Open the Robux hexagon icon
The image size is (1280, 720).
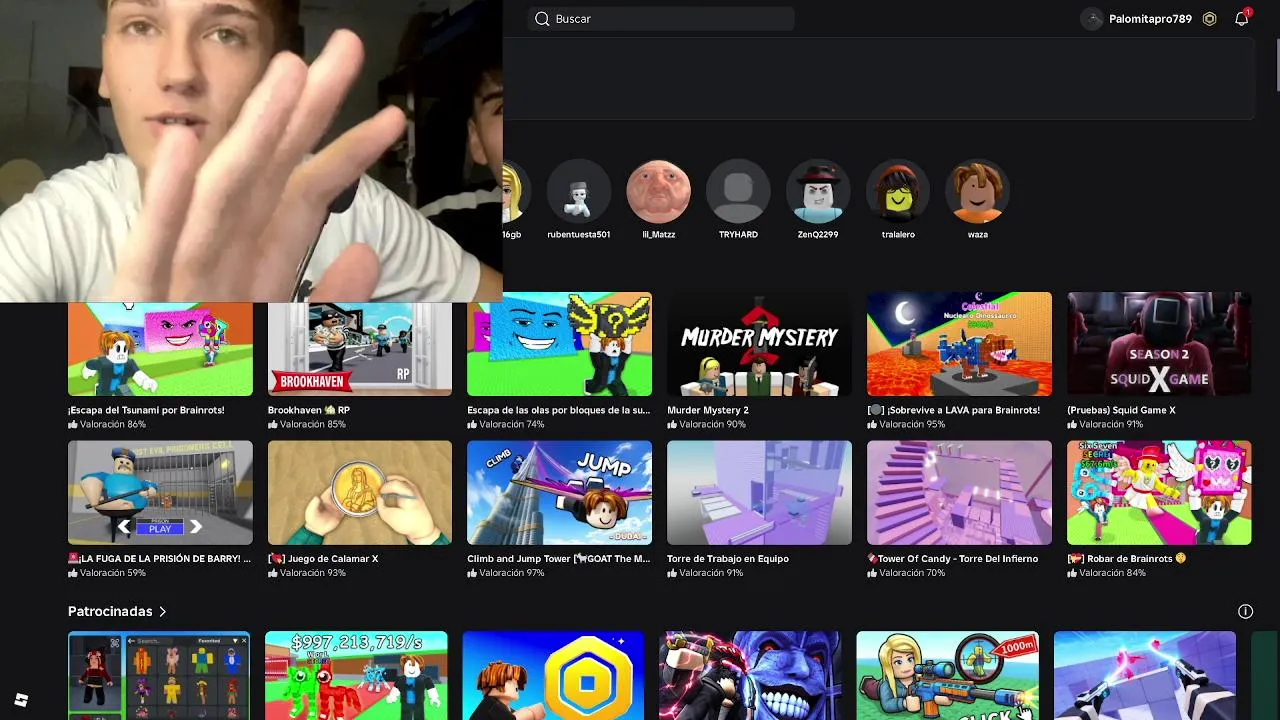coord(1209,19)
